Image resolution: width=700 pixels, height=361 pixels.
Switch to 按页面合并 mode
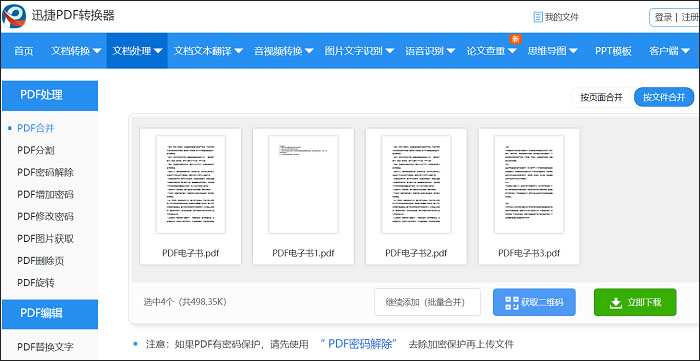[601, 97]
